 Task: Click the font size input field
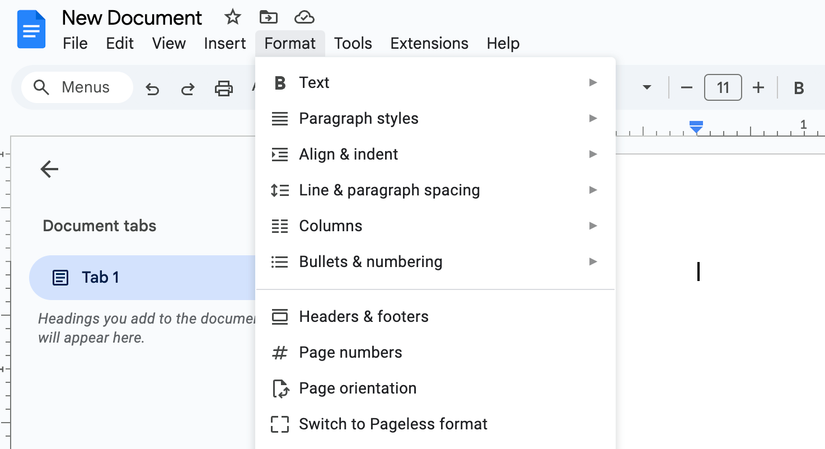coord(722,88)
